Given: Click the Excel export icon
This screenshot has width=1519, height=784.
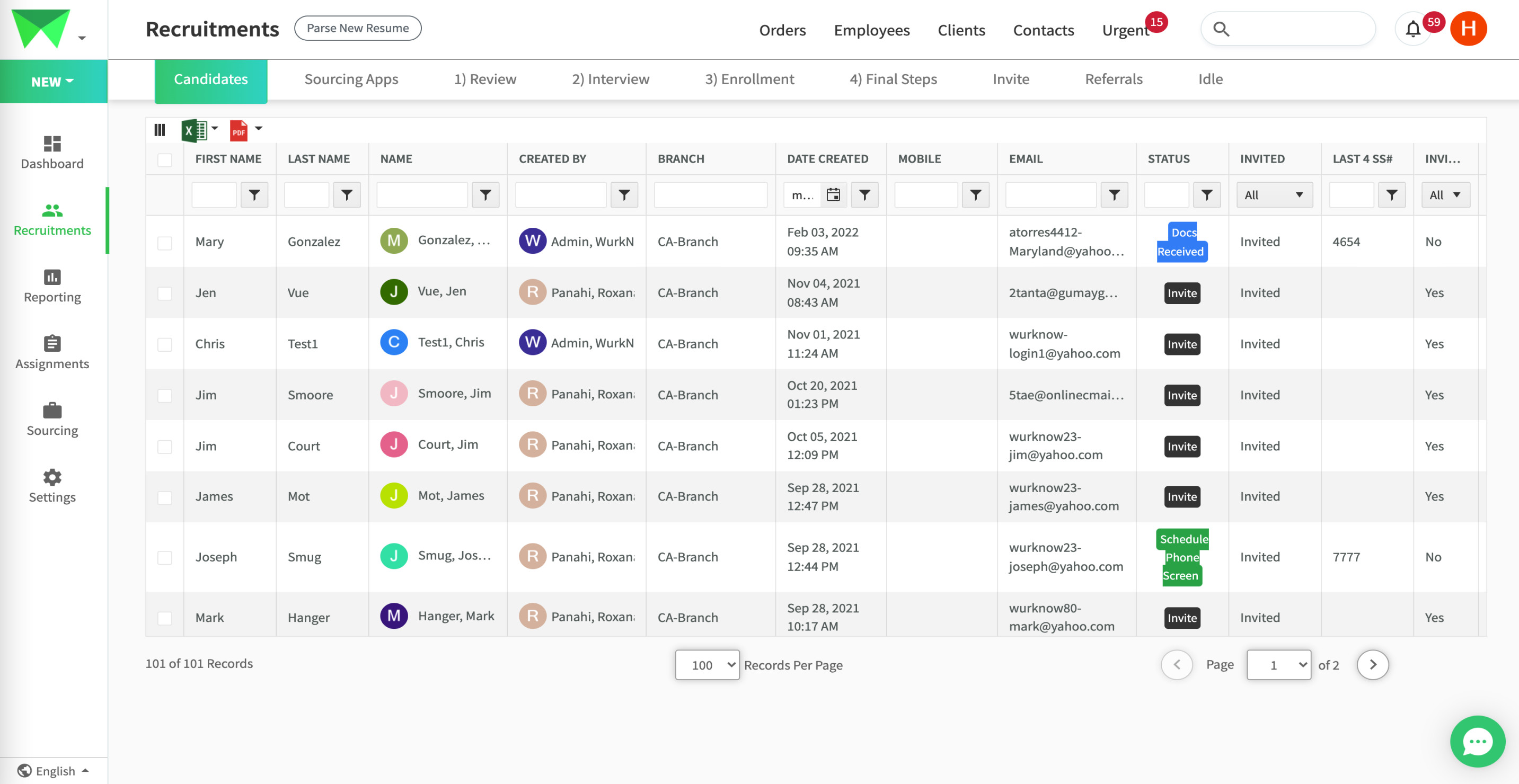Looking at the screenshot, I should (193, 130).
